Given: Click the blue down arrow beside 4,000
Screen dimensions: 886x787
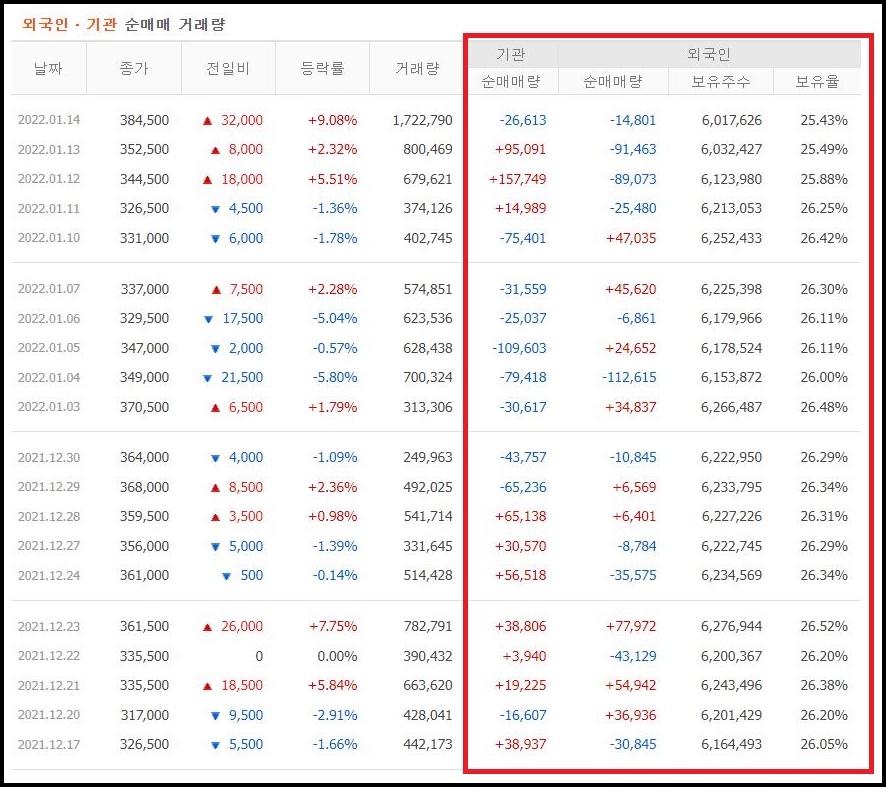Looking at the screenshot, I should click(x=215, y=458).
